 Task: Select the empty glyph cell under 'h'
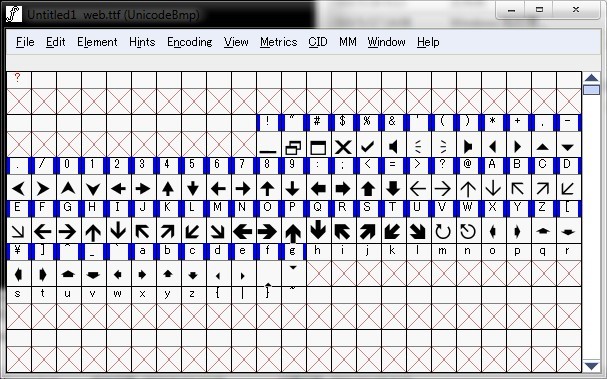pyautogui.click(x=318, y=273)
